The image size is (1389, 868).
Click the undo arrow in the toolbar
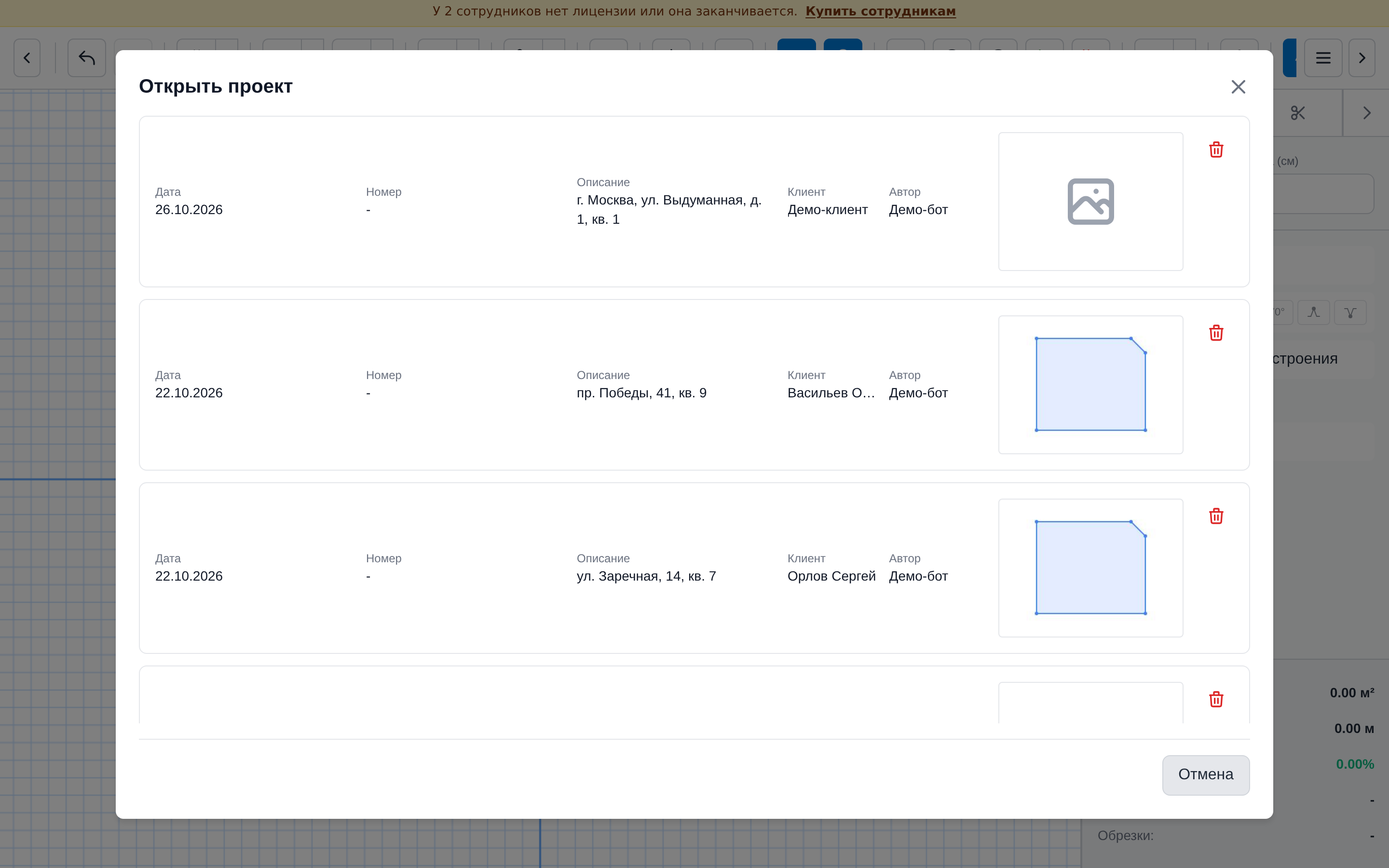[x=87, y=58]
